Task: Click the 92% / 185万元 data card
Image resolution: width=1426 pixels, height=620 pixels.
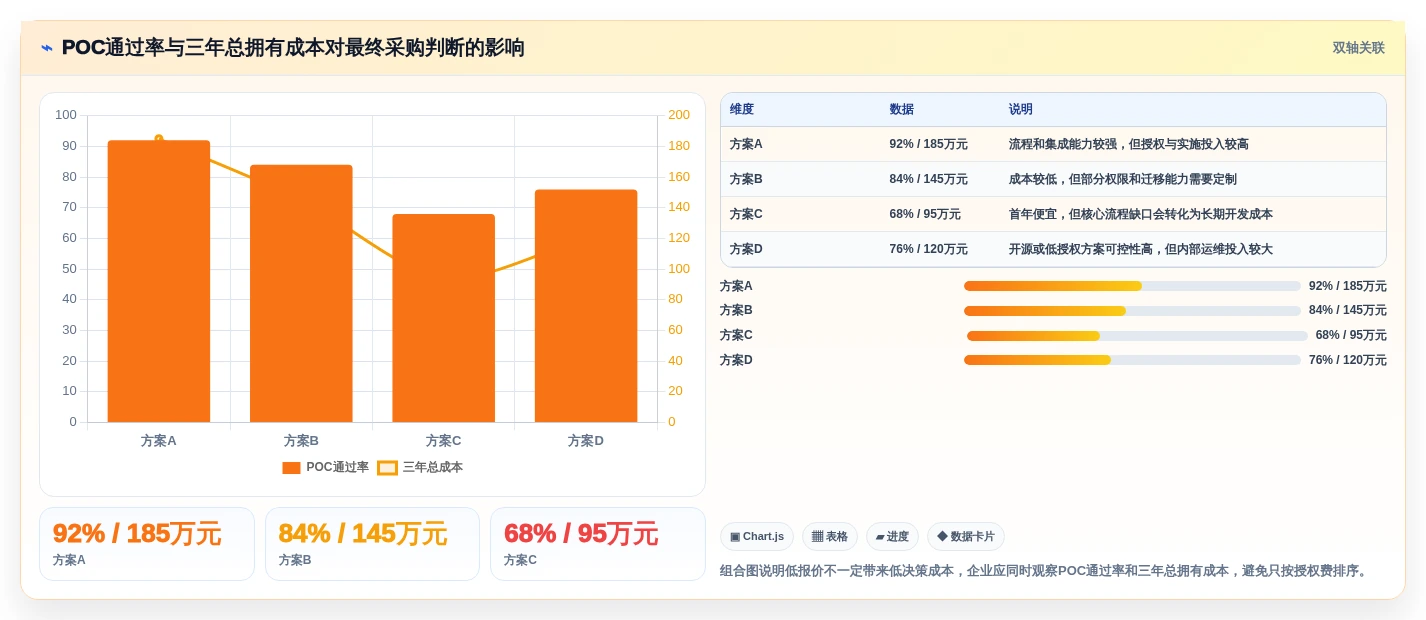Action: pos(147,544)
